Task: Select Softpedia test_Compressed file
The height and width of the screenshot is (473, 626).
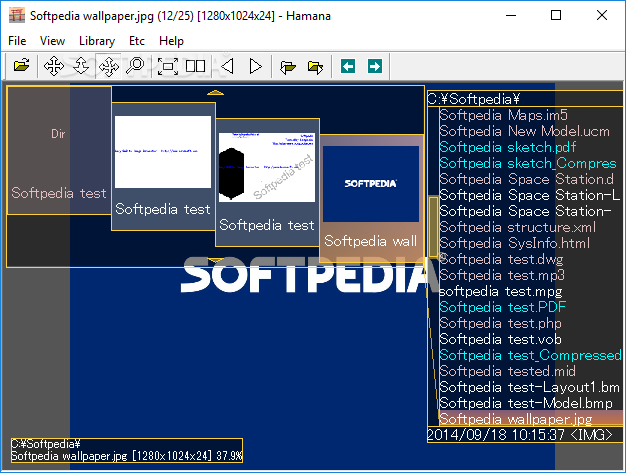Action: pyautogui.click(x=530, y=355)
